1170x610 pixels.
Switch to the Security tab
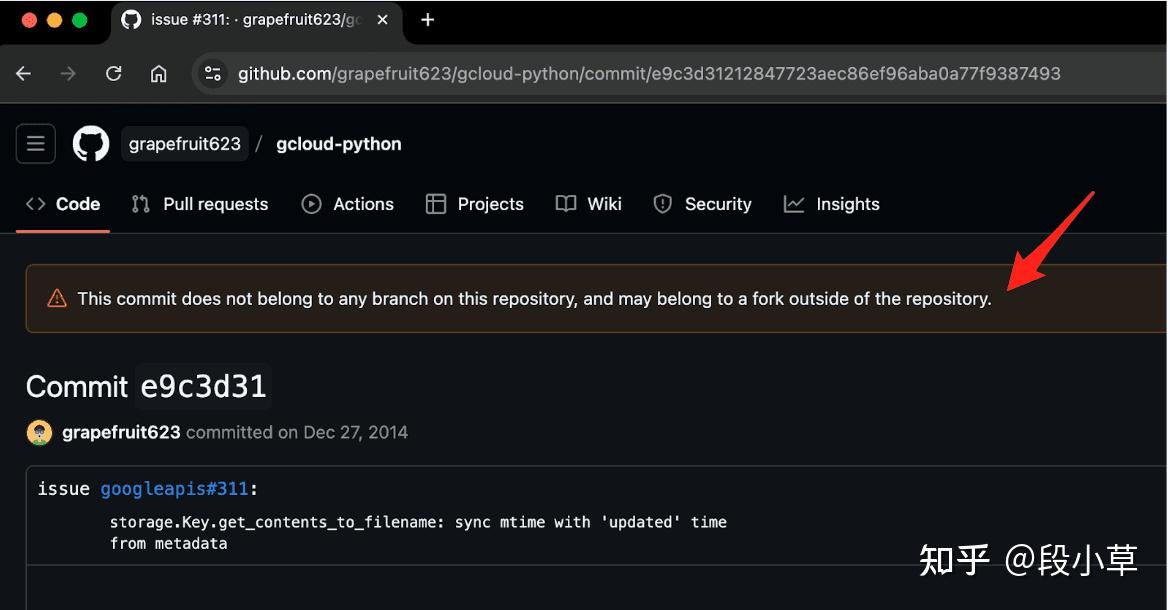702,204
